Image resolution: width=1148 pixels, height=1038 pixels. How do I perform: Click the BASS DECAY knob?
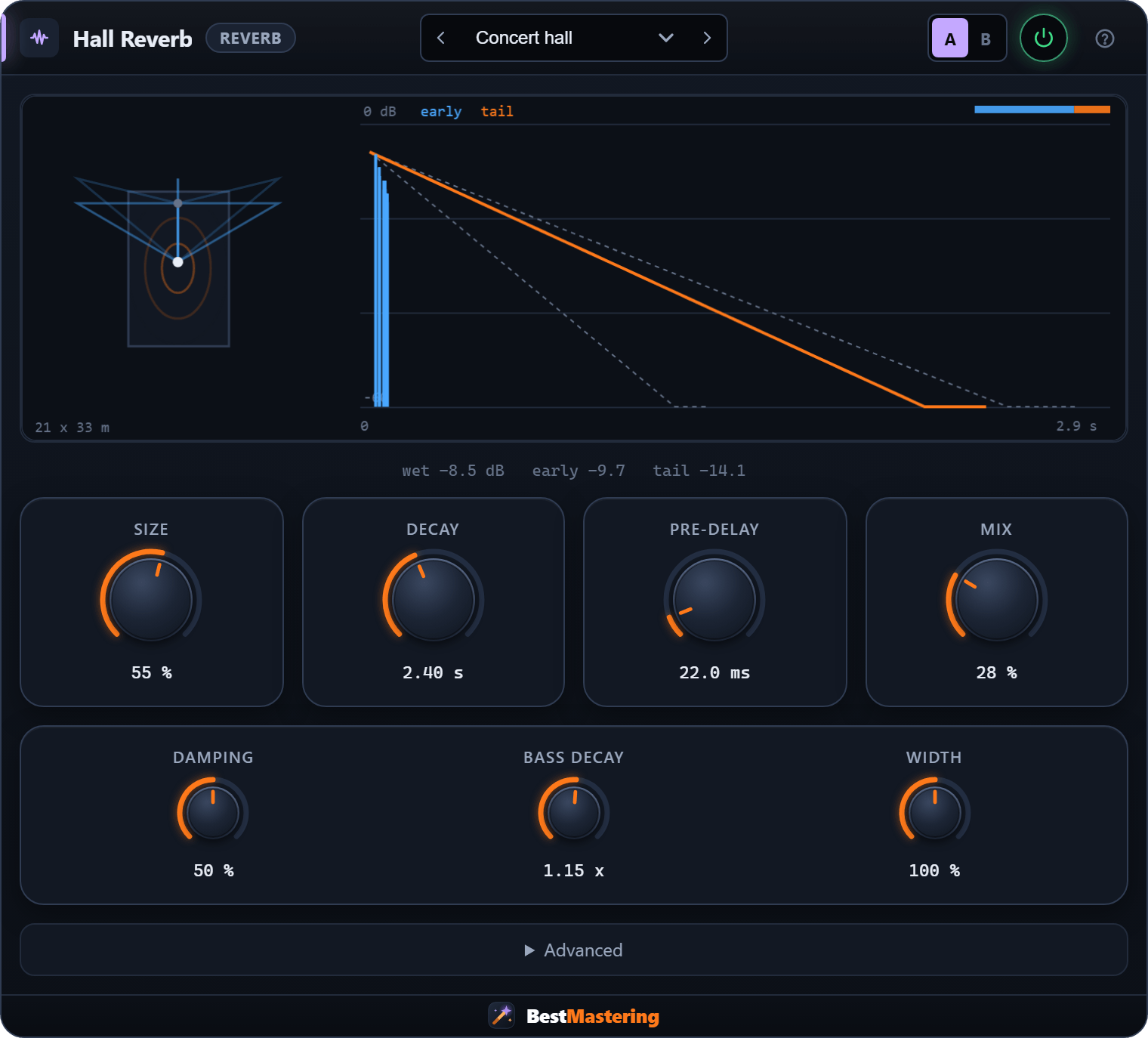574,813
